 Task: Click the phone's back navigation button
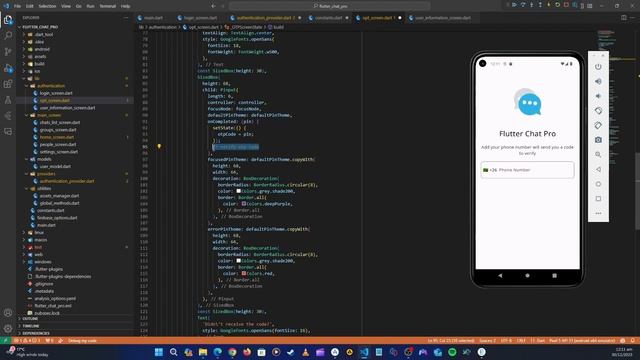500,276
